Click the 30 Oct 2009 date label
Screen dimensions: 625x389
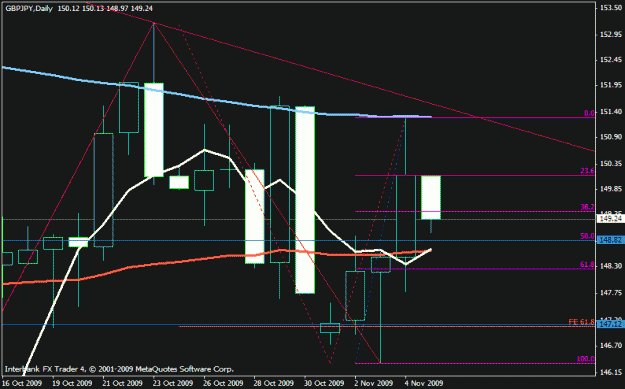(x=324, y=383)
